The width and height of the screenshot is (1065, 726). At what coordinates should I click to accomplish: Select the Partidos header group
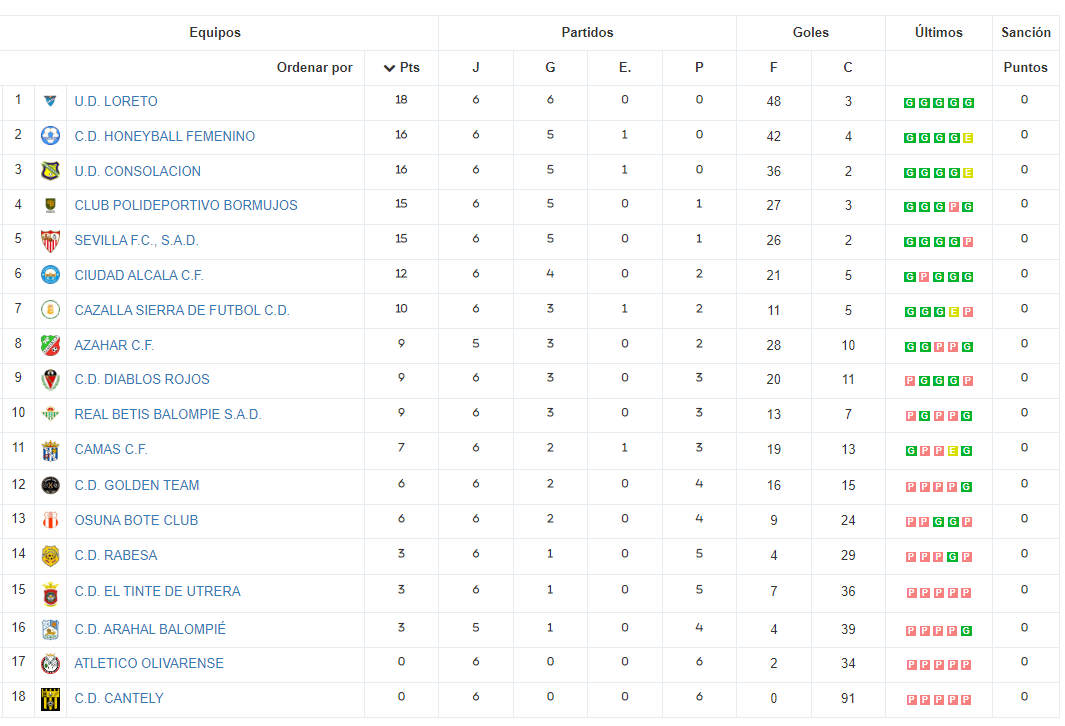click(587, 33)
